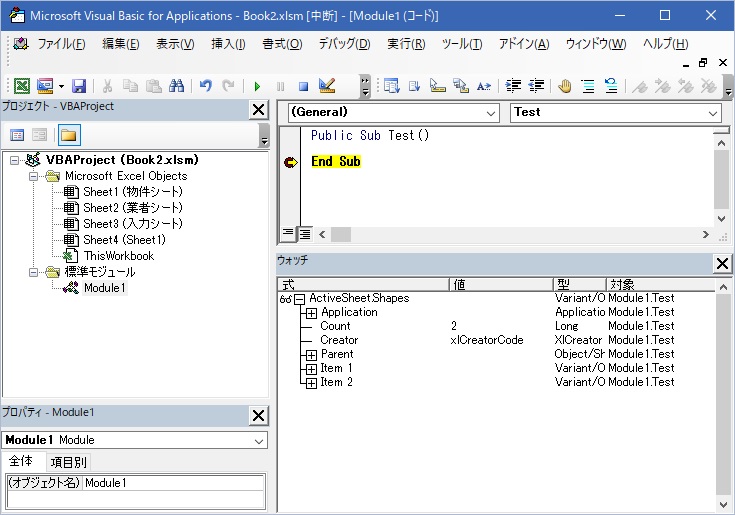Click the Comment Block icon
The height and width of the screenshot is (515, 735).
[x=588, y=86]
